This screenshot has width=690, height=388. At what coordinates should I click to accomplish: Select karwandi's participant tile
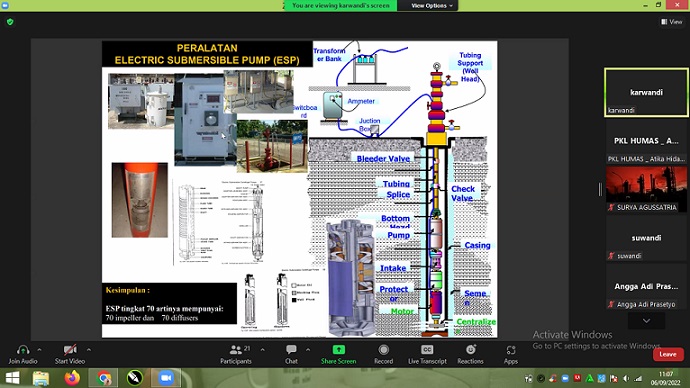[646, 92]
